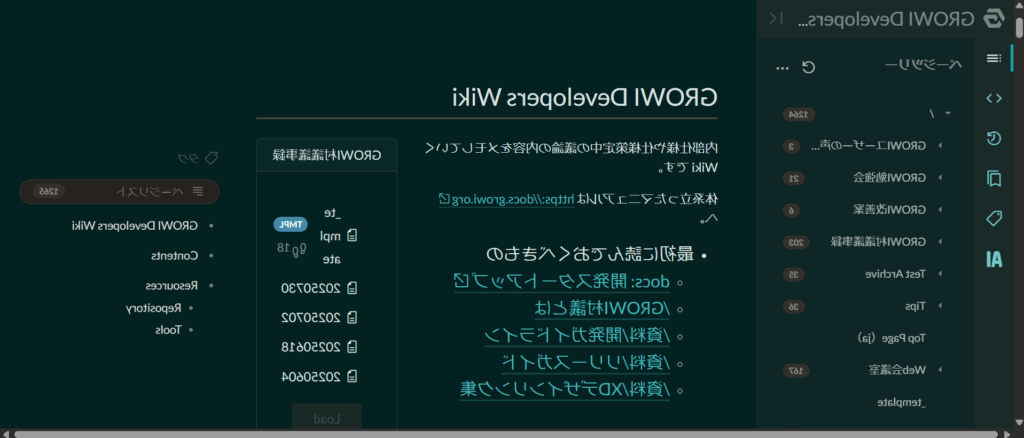This screenshot has height=438, width=1024.
Task: Select _template in the page tree
Action: 901,402
